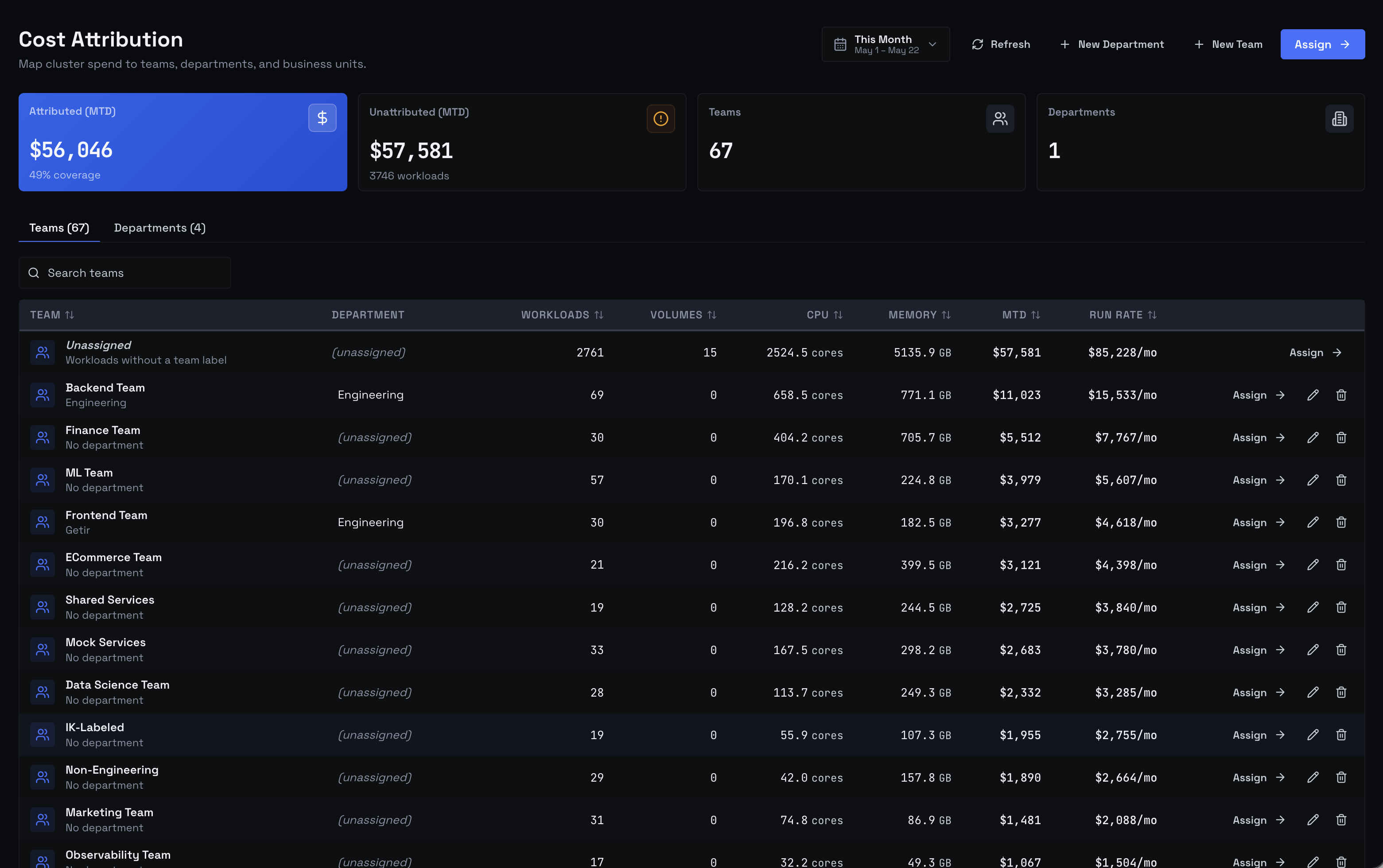This screenshot has height=868, width=1383.
Task: Click the Attributed (MTD) summary card
Action: click(x=183, y=142)
